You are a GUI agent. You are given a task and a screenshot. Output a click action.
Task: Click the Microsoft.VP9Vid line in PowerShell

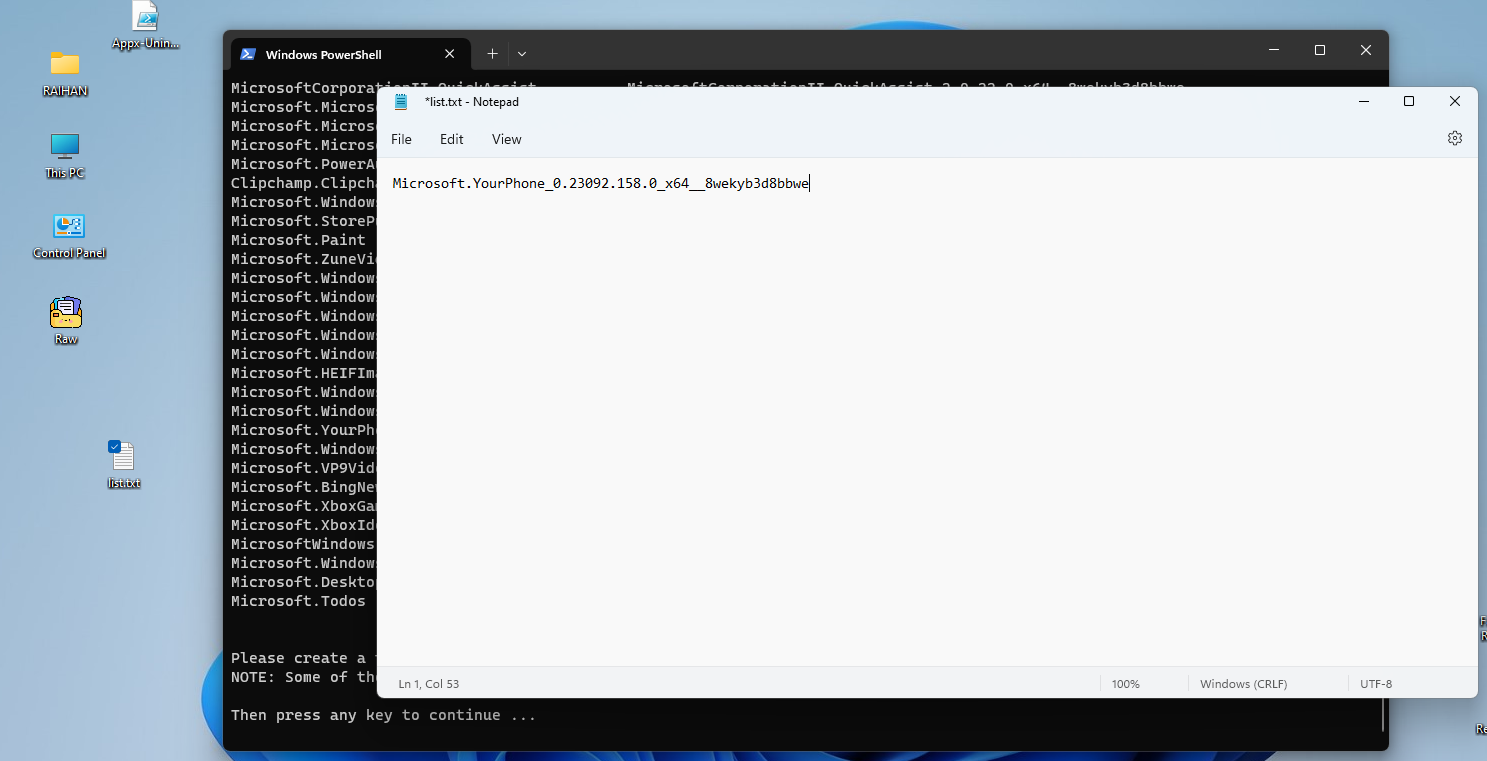(304, 468)
